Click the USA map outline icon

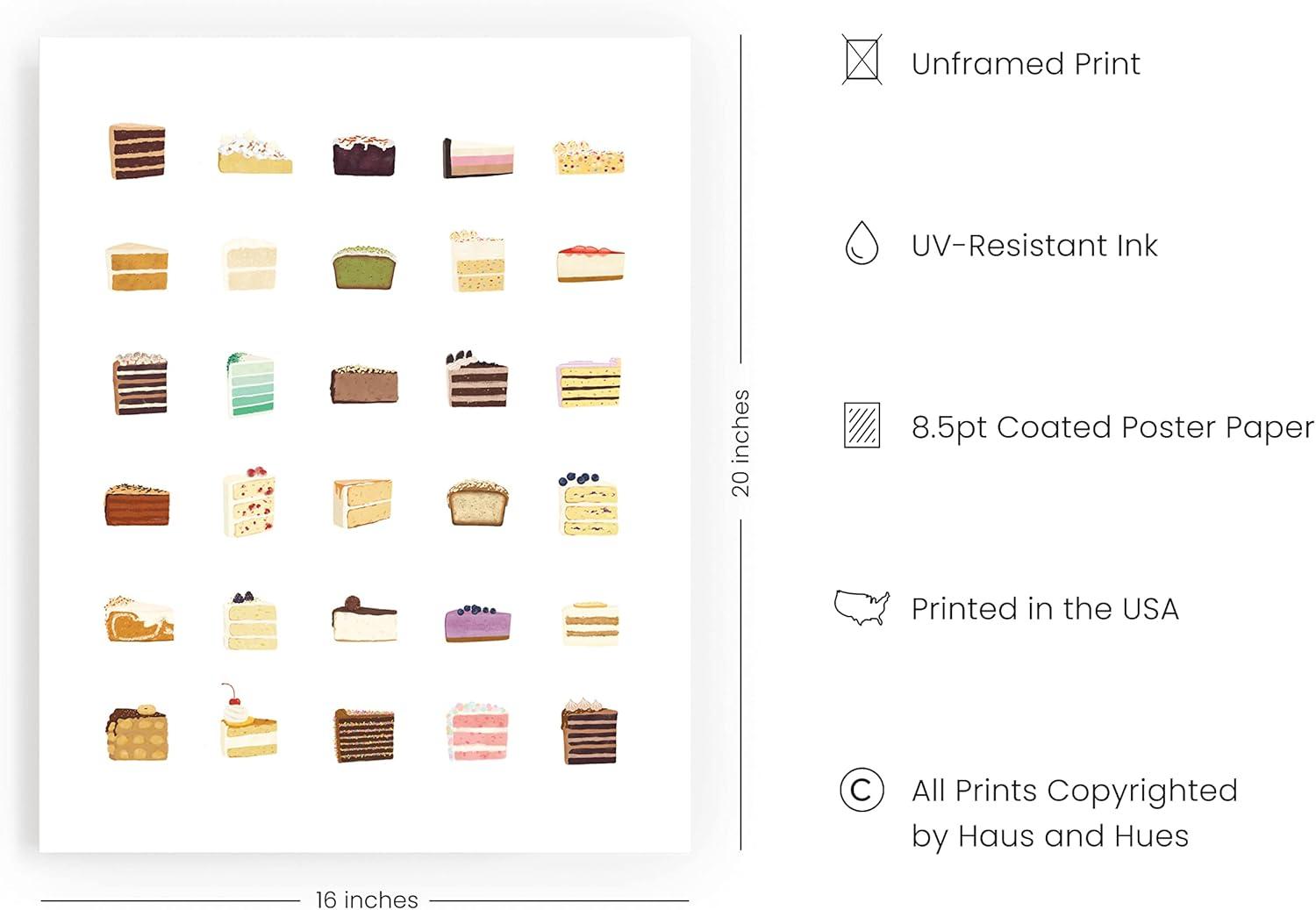862,607
